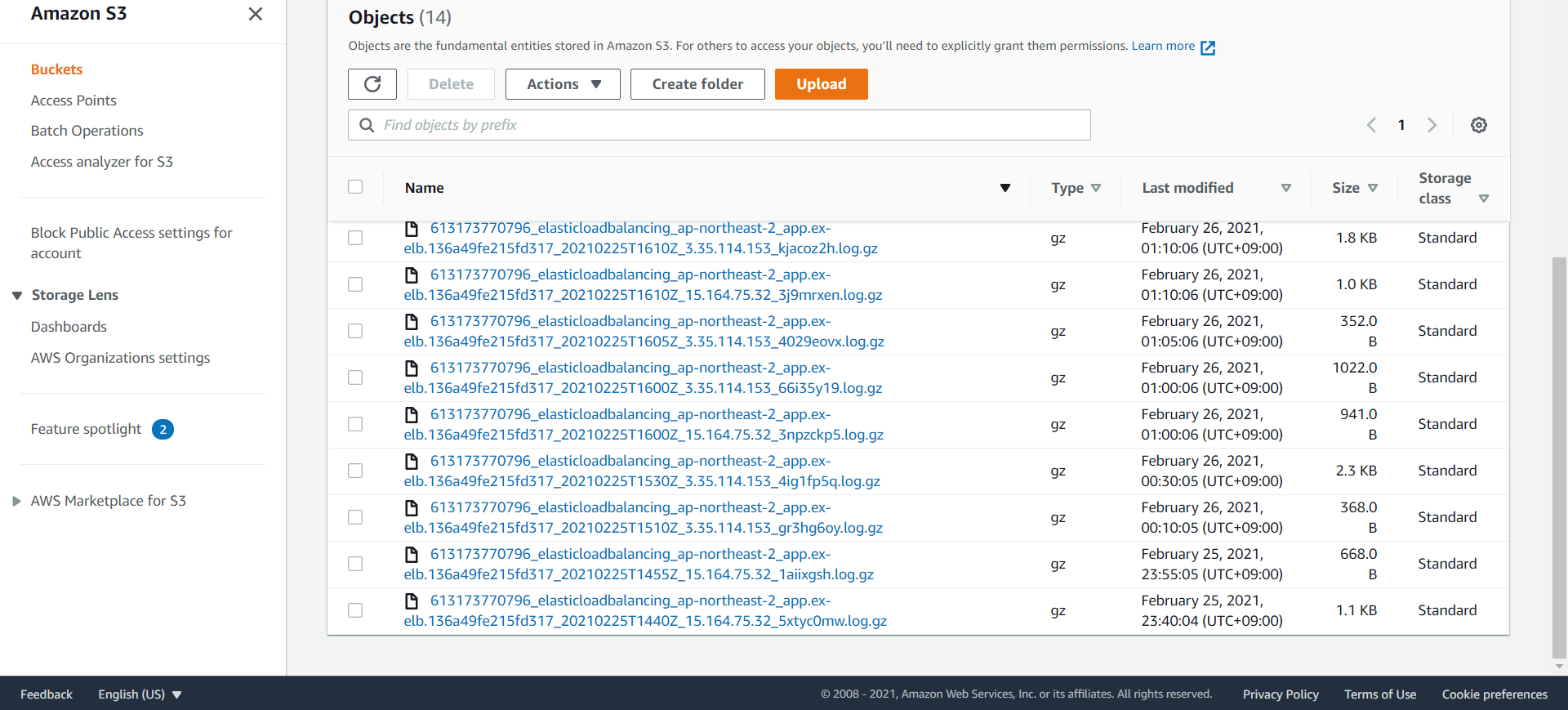The image size is (1568, 710).
Task: Select all objects with header checkbox
Action: coord(355,187)
